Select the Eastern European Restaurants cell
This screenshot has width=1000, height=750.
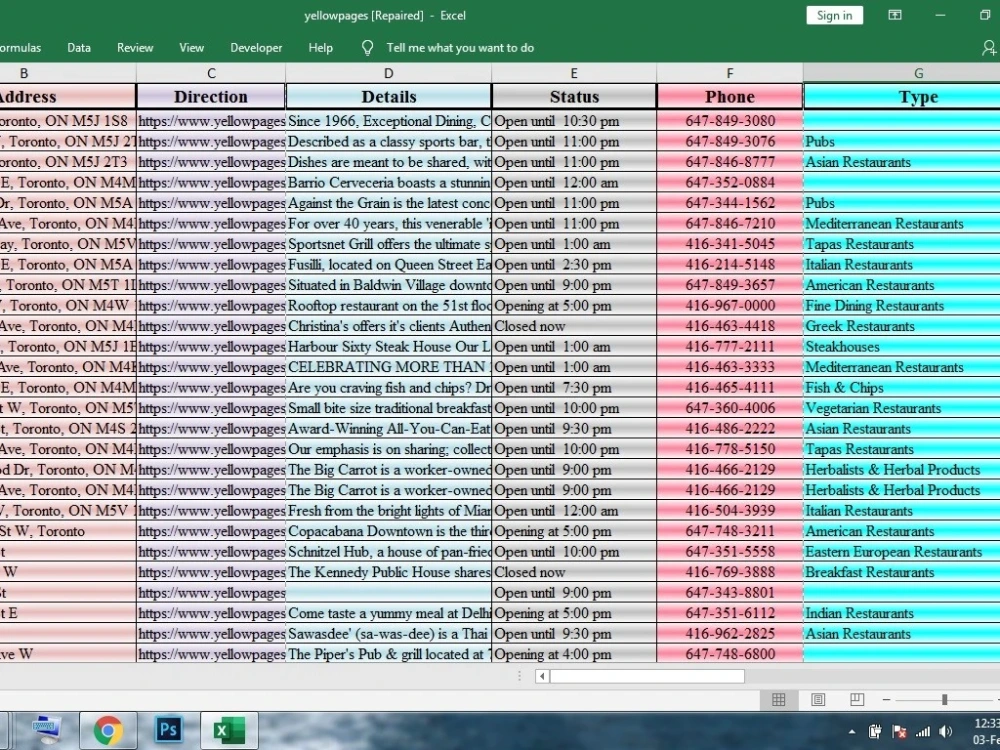(x=902, y=551)
